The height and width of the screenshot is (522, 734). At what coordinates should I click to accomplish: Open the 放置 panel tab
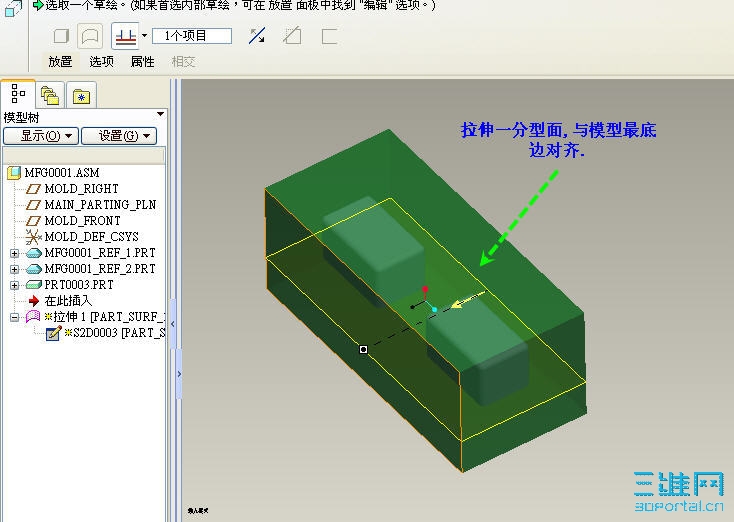pos(60,61)
